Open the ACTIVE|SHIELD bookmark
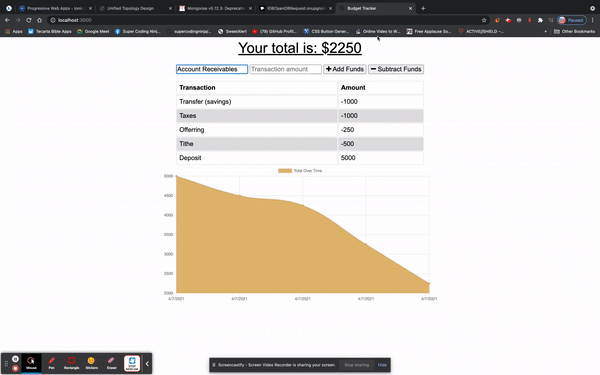This screenshot has height=375, width=600. tap(481, 31)
